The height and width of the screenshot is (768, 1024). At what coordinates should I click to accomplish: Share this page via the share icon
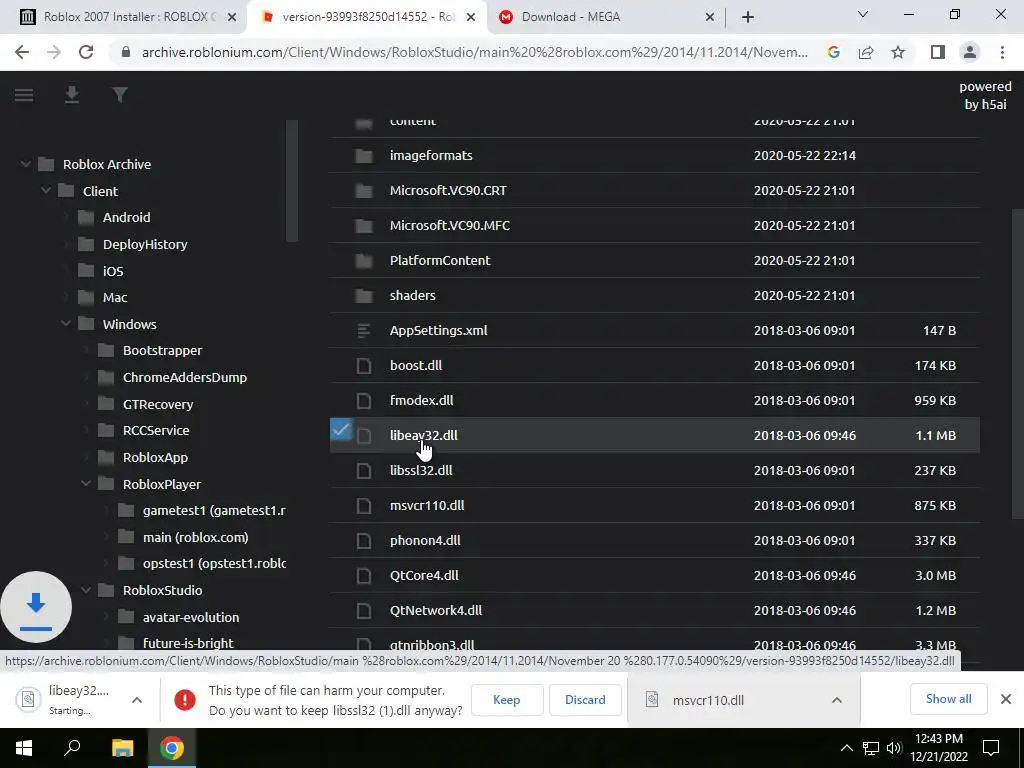pos(866,52)
